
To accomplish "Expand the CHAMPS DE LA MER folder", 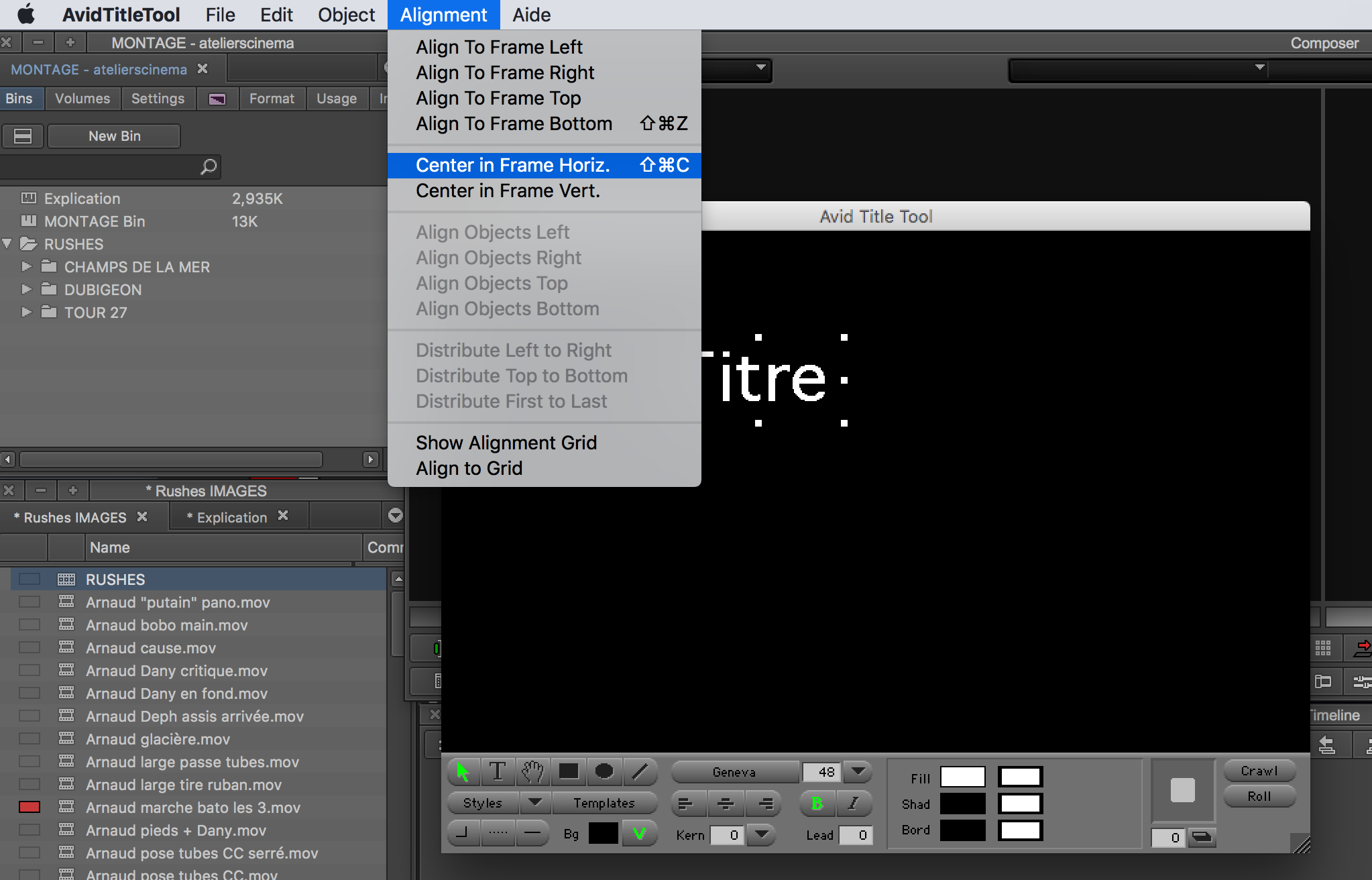I will 26,266.
